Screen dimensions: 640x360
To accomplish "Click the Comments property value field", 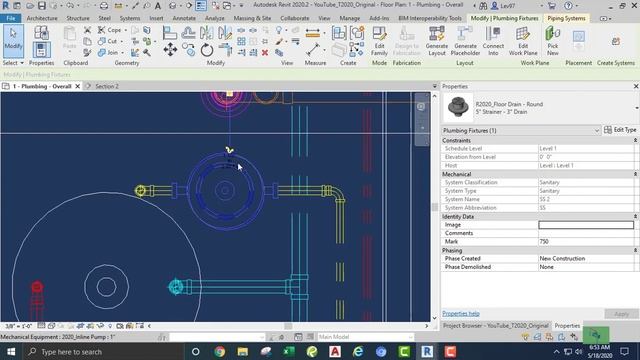I will tap(586, 233).
